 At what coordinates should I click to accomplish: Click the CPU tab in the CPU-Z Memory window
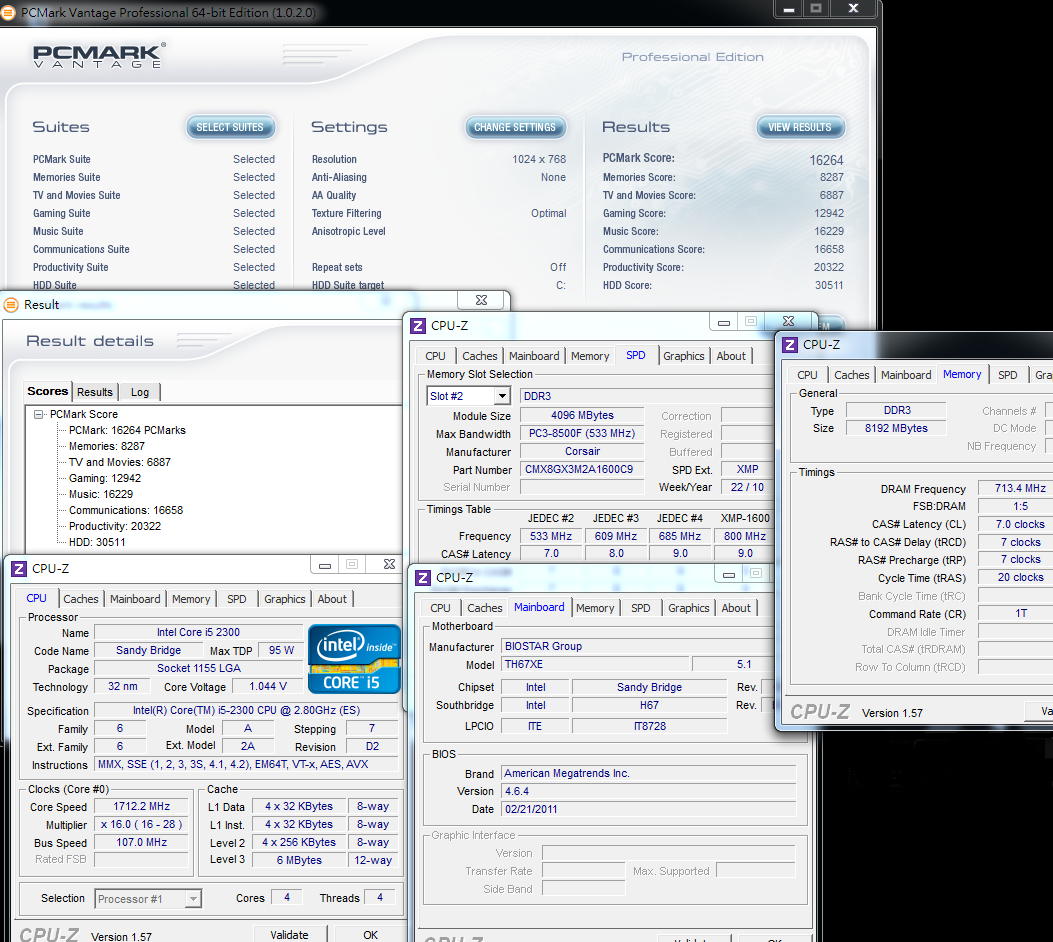click(x=807, y=375)
